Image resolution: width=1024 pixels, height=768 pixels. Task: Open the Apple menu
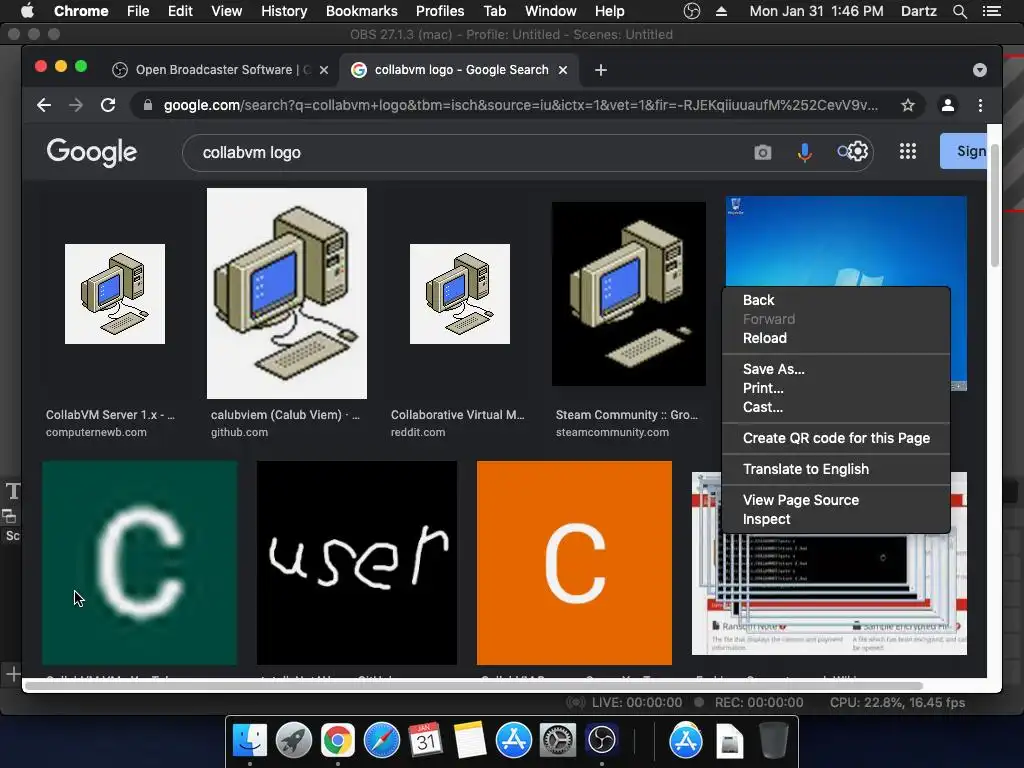27,10
